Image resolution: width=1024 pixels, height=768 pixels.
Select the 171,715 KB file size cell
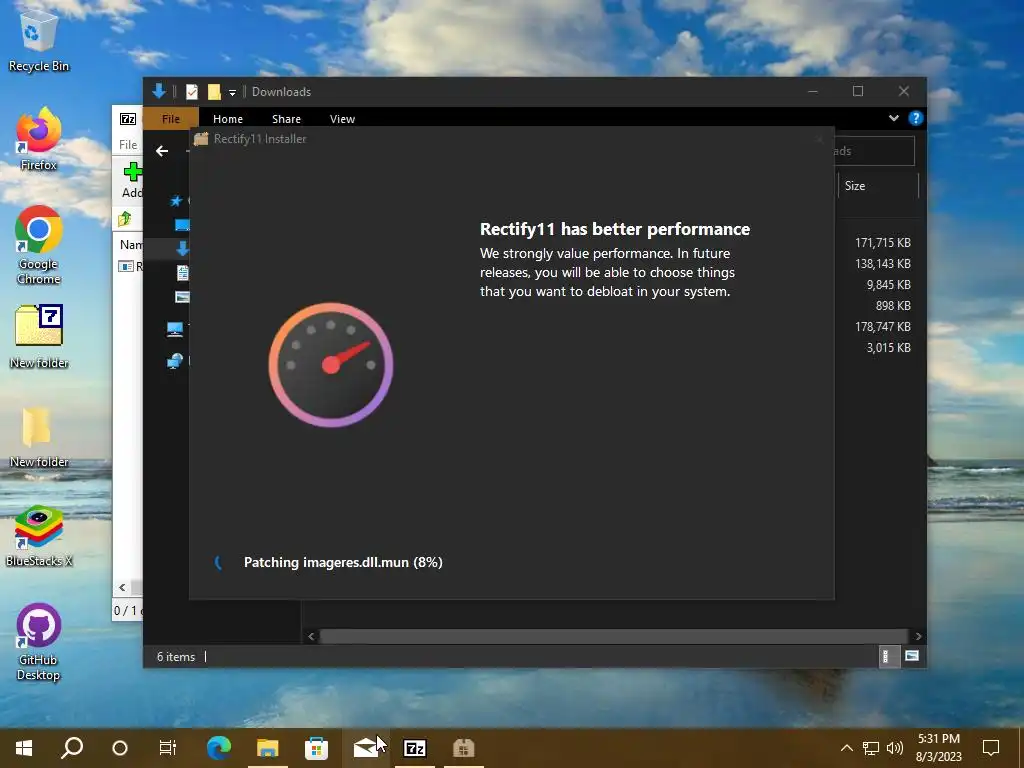click(882, 242)
